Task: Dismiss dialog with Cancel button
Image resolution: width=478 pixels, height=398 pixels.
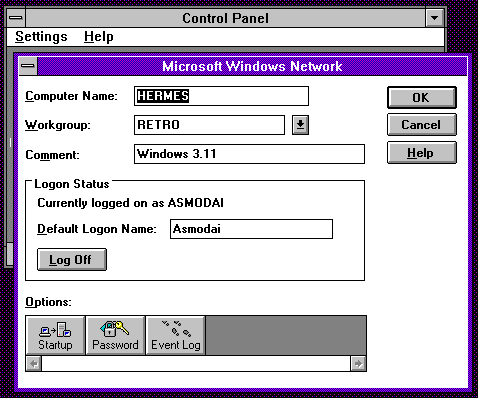Action: pos(422,125)
